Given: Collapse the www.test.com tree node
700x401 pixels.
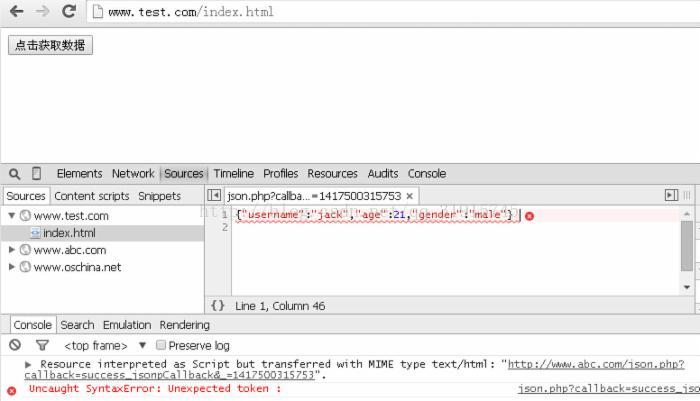Looking at the screenshot, I should 12,216.
